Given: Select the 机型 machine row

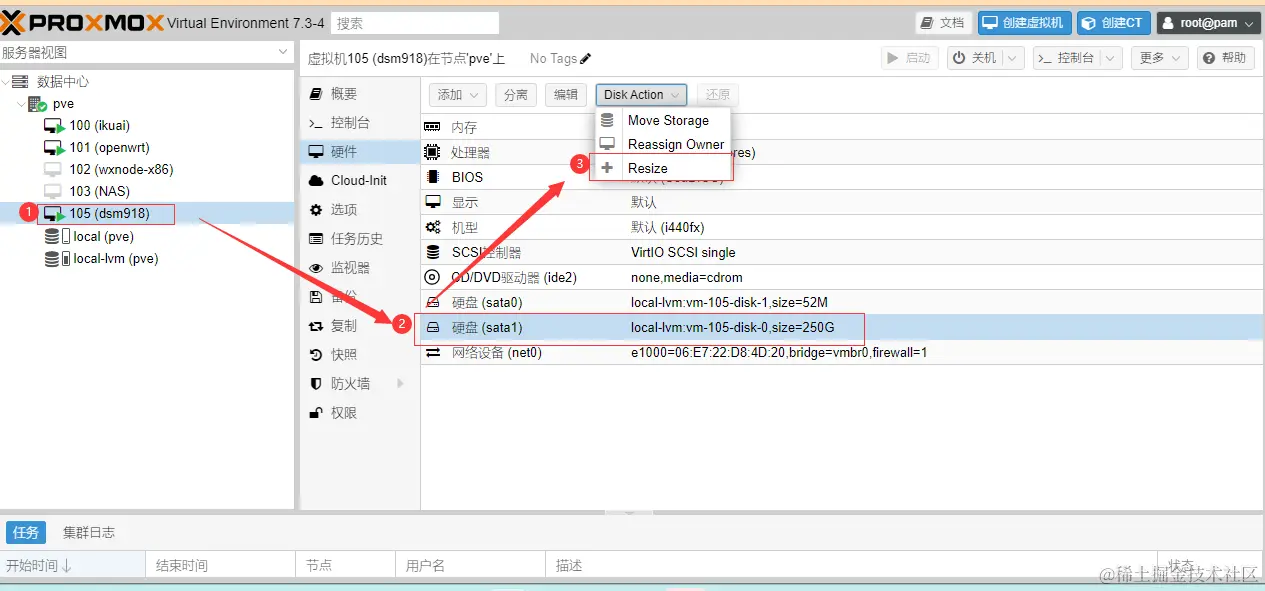Looking at the screenshot, I should point(842,227).
